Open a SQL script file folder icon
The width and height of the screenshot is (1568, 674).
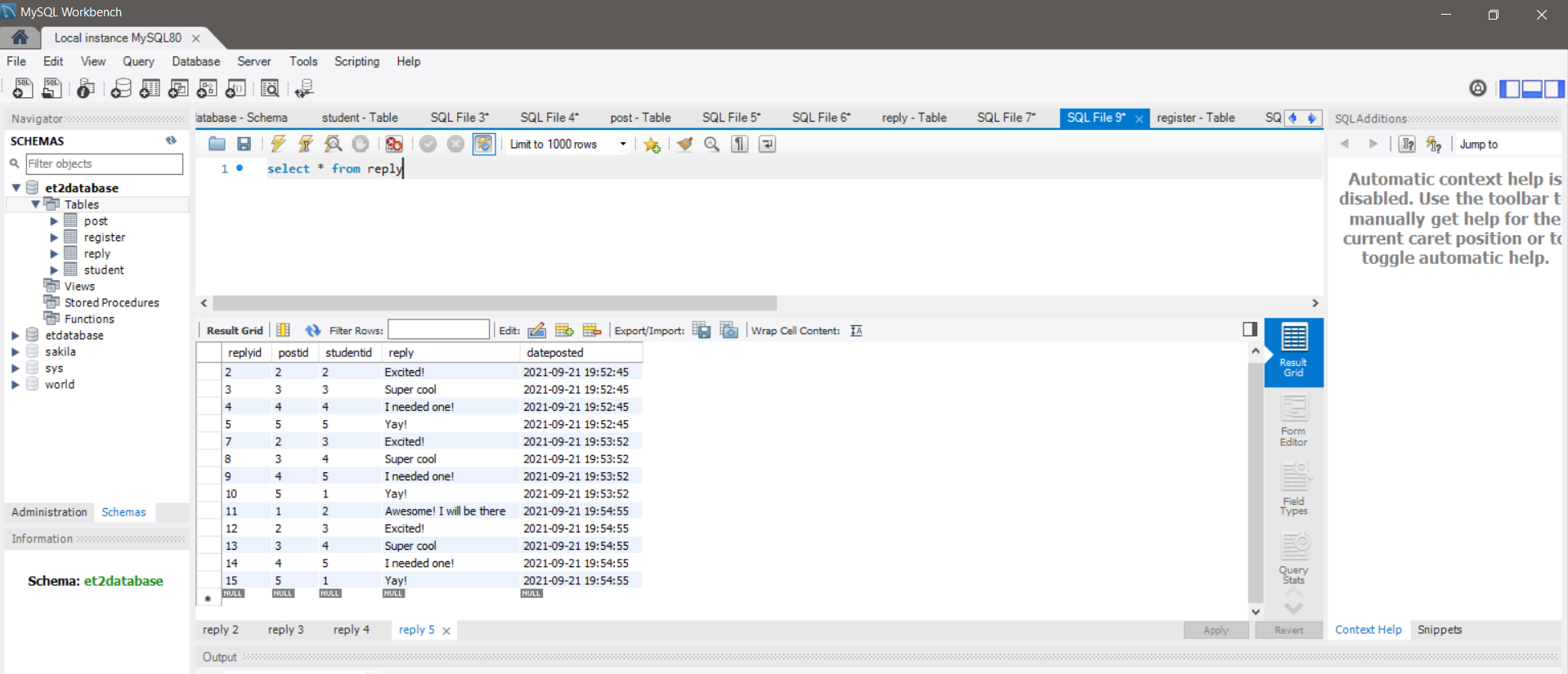[x=217, y=144]
